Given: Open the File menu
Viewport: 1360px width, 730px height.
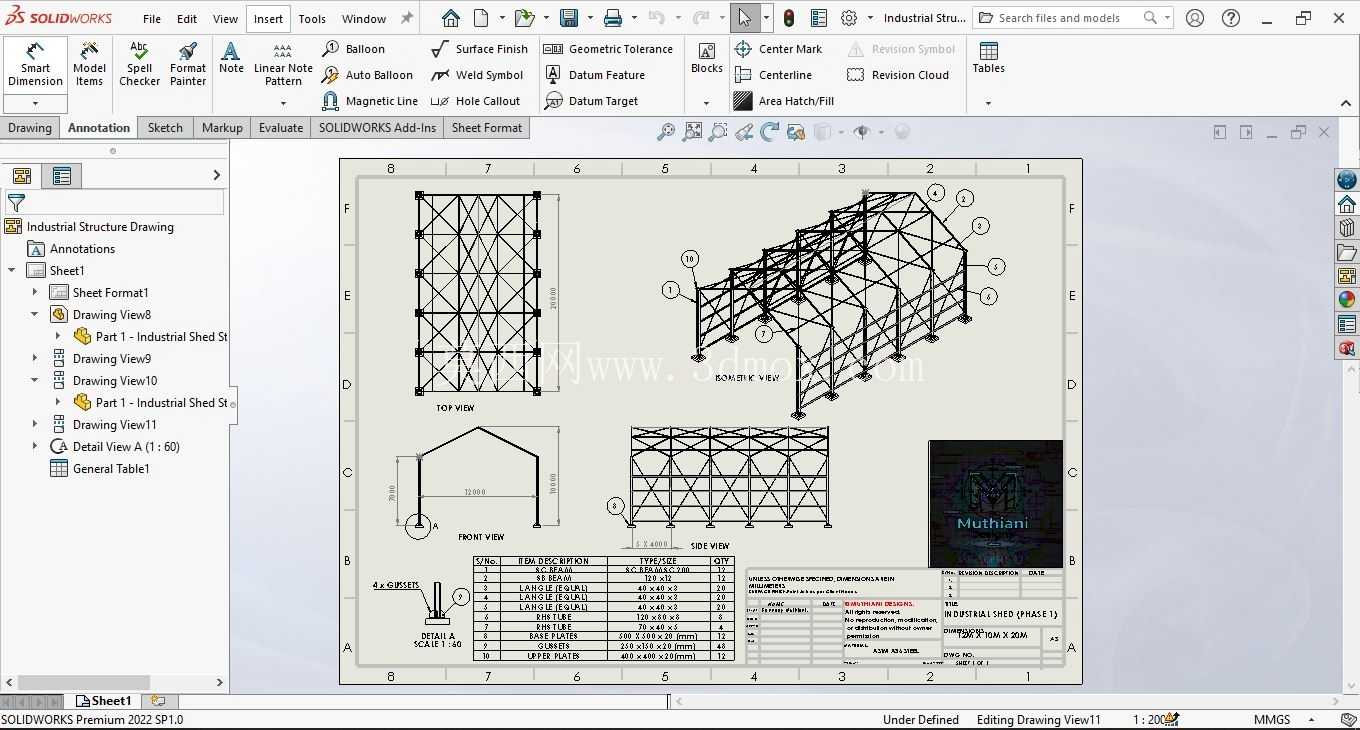Looking at the screenshot, I should tap(152, 19).
